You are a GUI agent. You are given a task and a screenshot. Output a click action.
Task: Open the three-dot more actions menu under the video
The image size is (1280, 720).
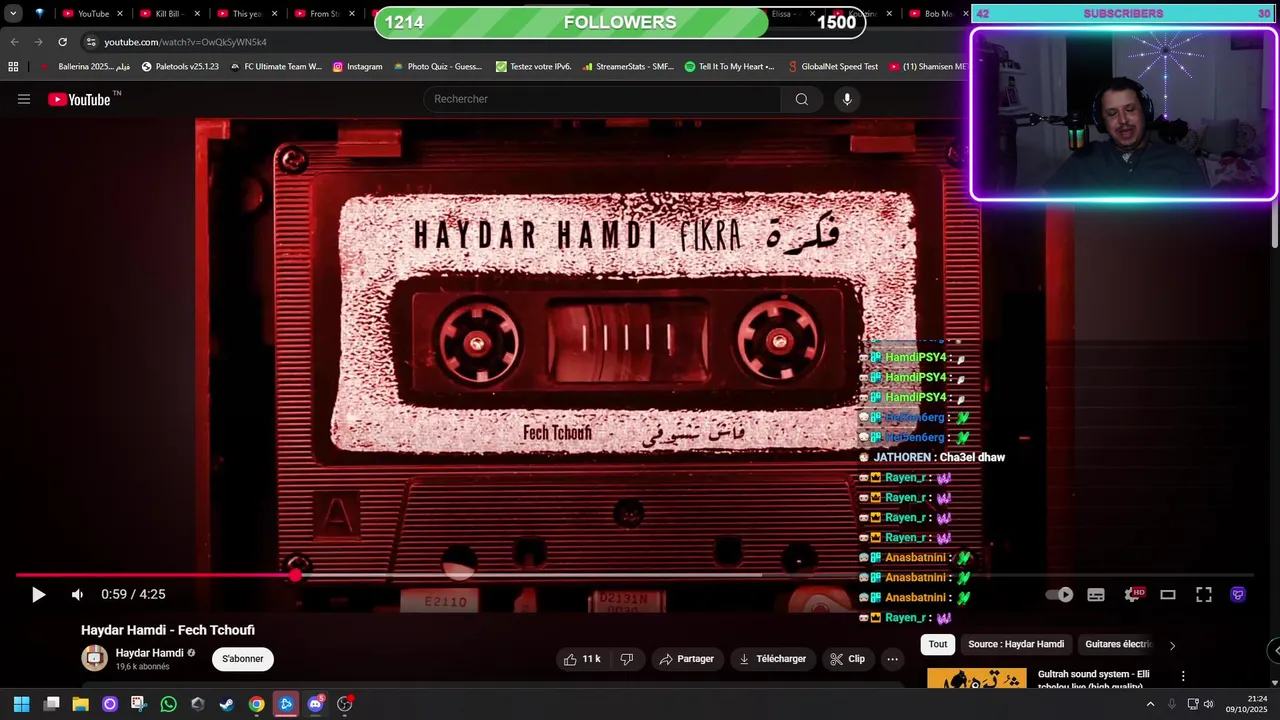click(x=892, y=659)
